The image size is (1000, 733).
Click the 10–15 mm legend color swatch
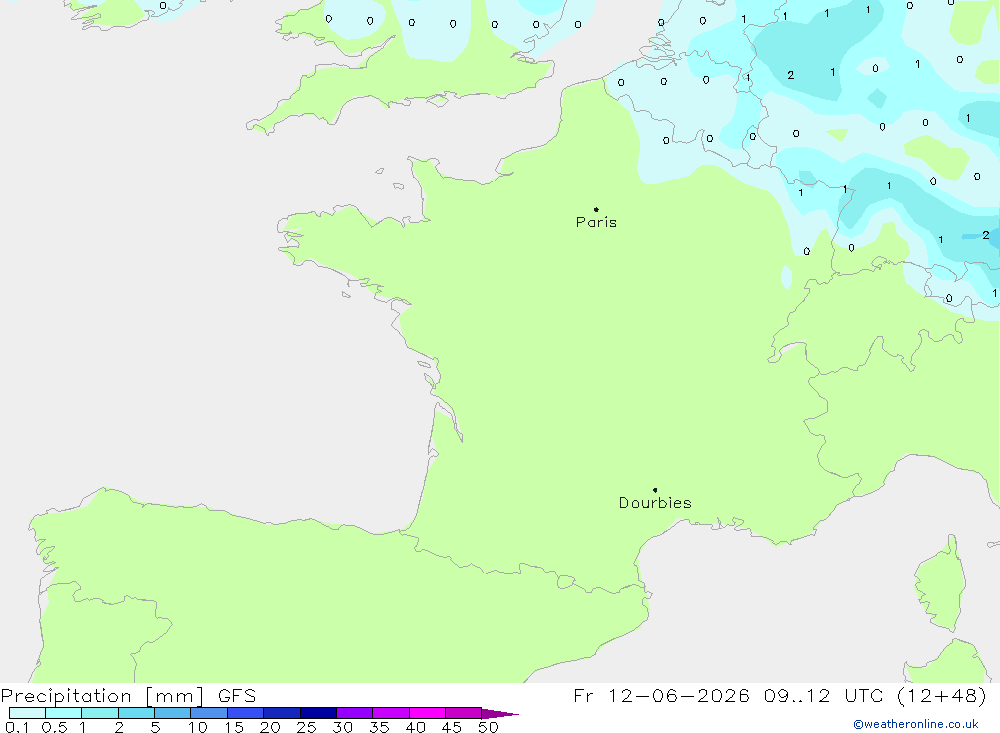pos(209,713)
